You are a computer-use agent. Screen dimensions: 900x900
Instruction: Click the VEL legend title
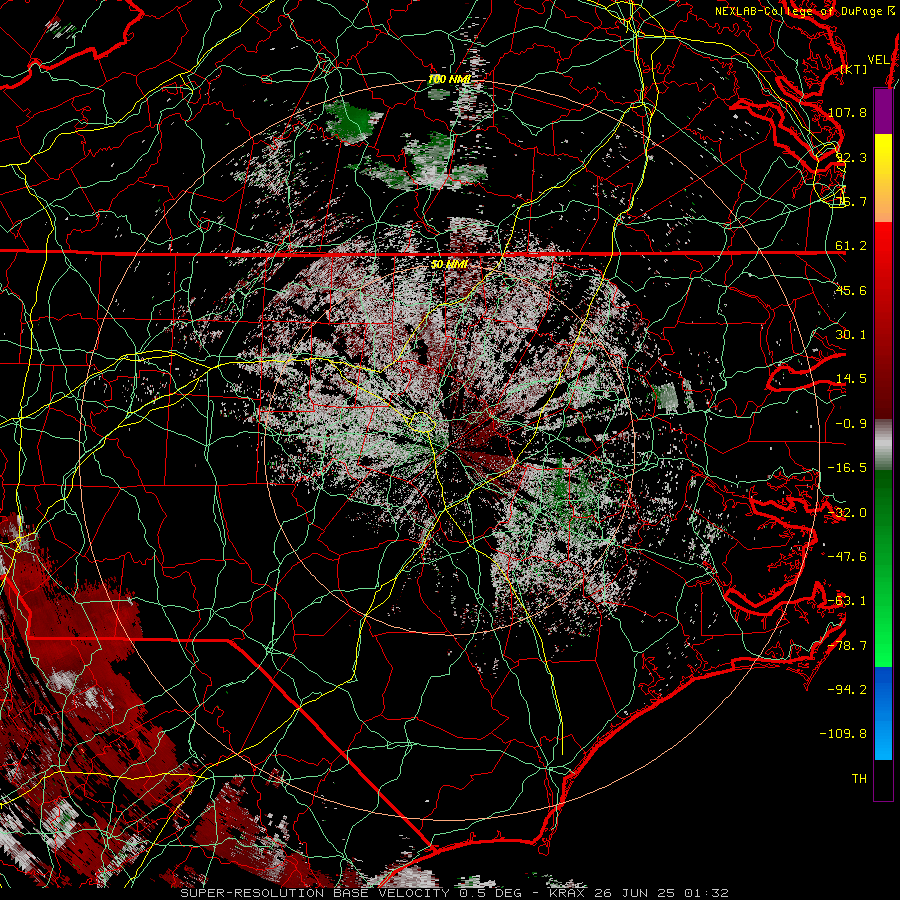point(878,60)
